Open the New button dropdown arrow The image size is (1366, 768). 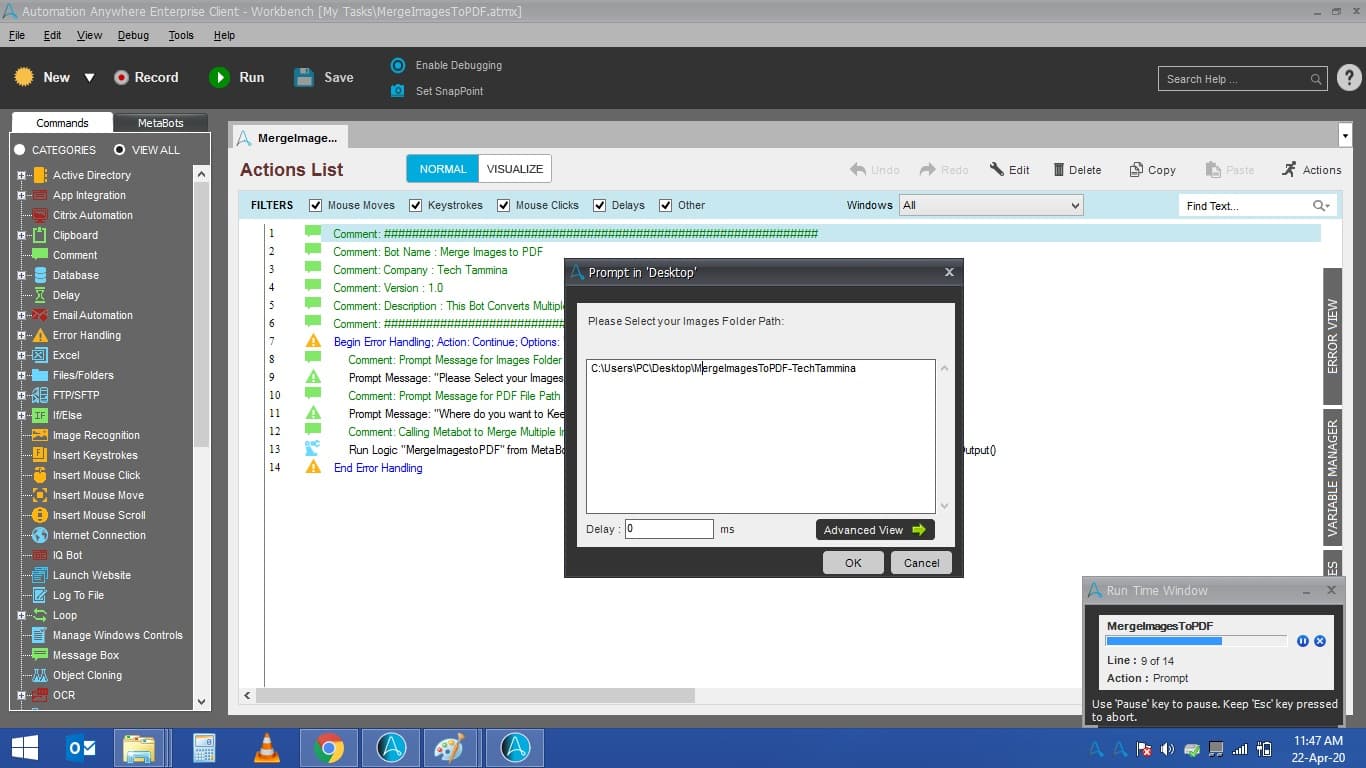point(89,77)
